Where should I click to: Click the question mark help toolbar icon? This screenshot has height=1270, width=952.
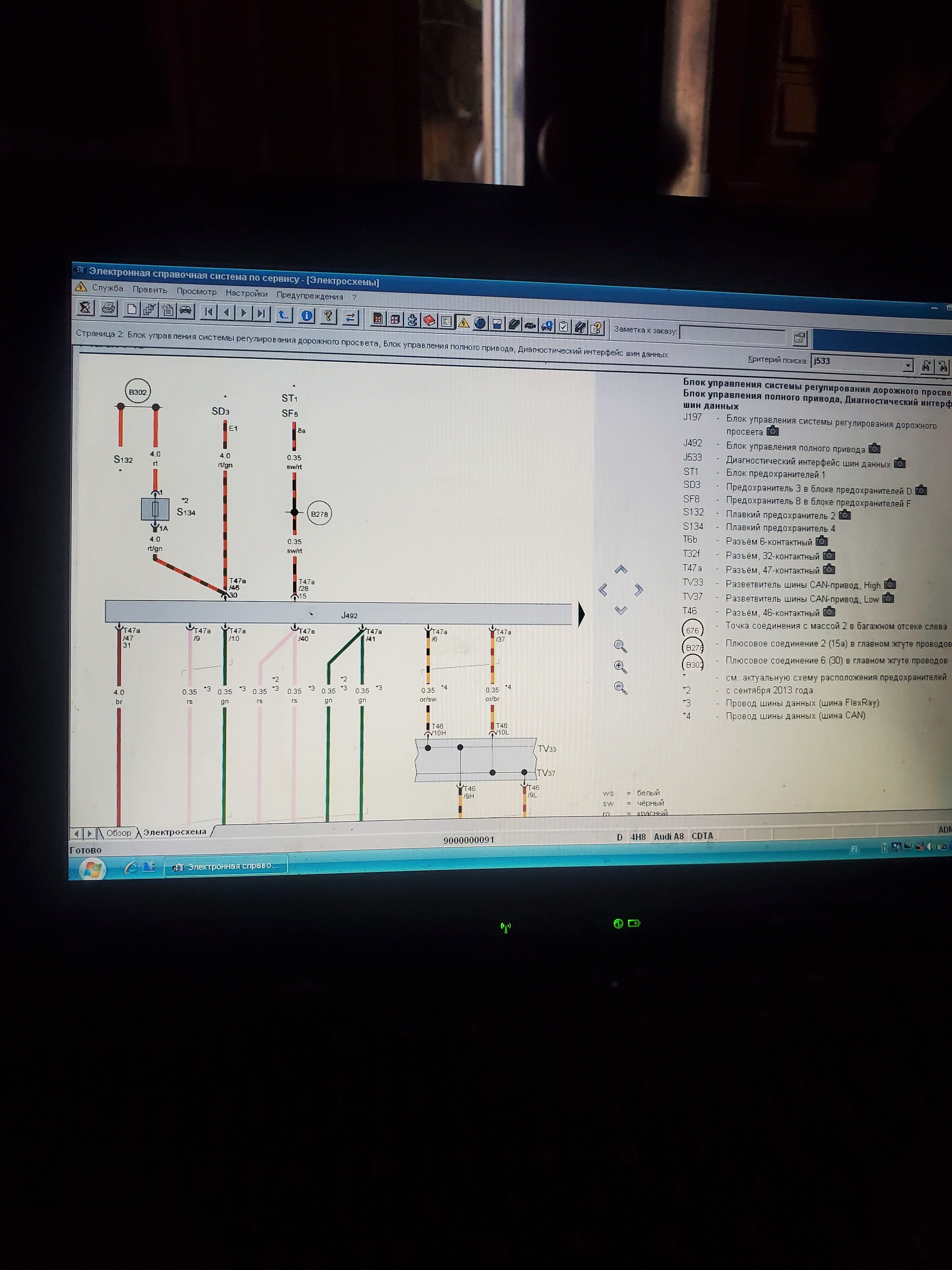pos(328,316)
